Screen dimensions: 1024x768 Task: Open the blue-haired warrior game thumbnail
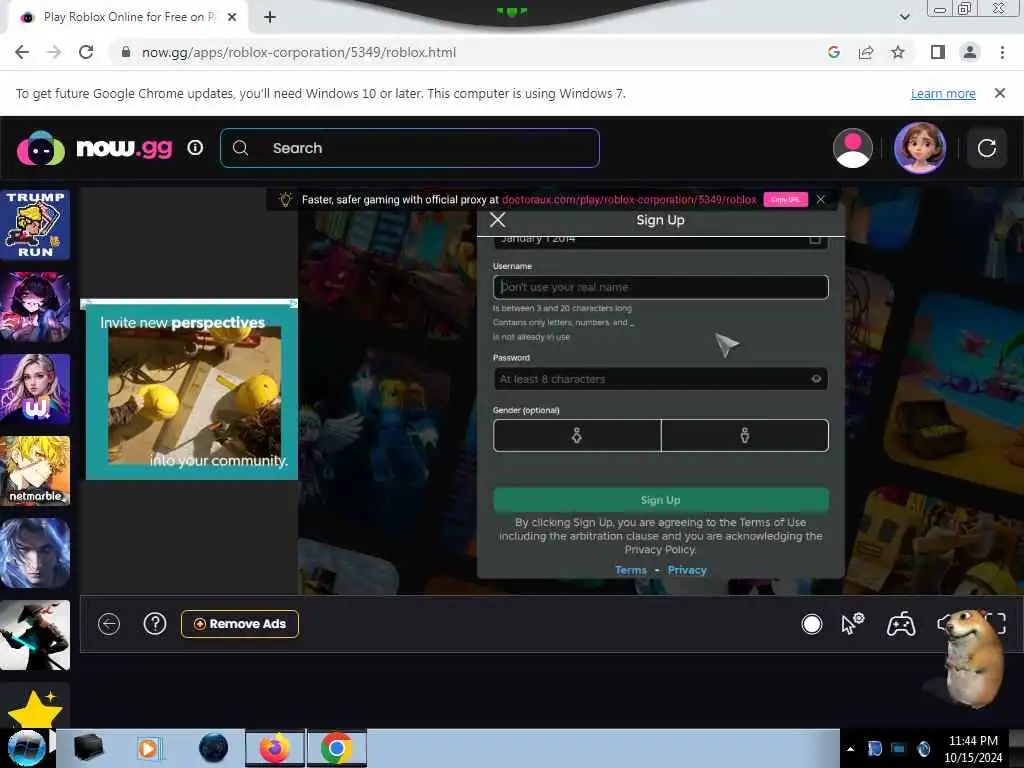point(35,553)
